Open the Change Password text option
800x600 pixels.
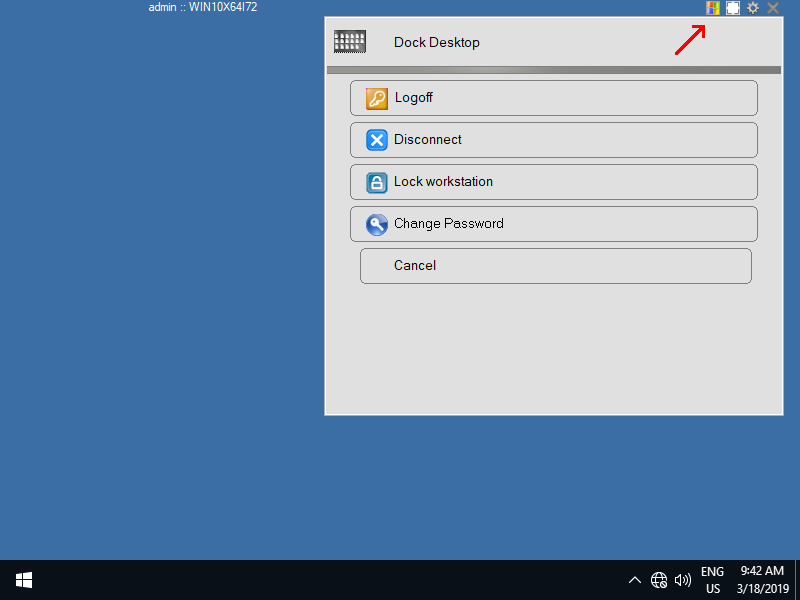448,224
